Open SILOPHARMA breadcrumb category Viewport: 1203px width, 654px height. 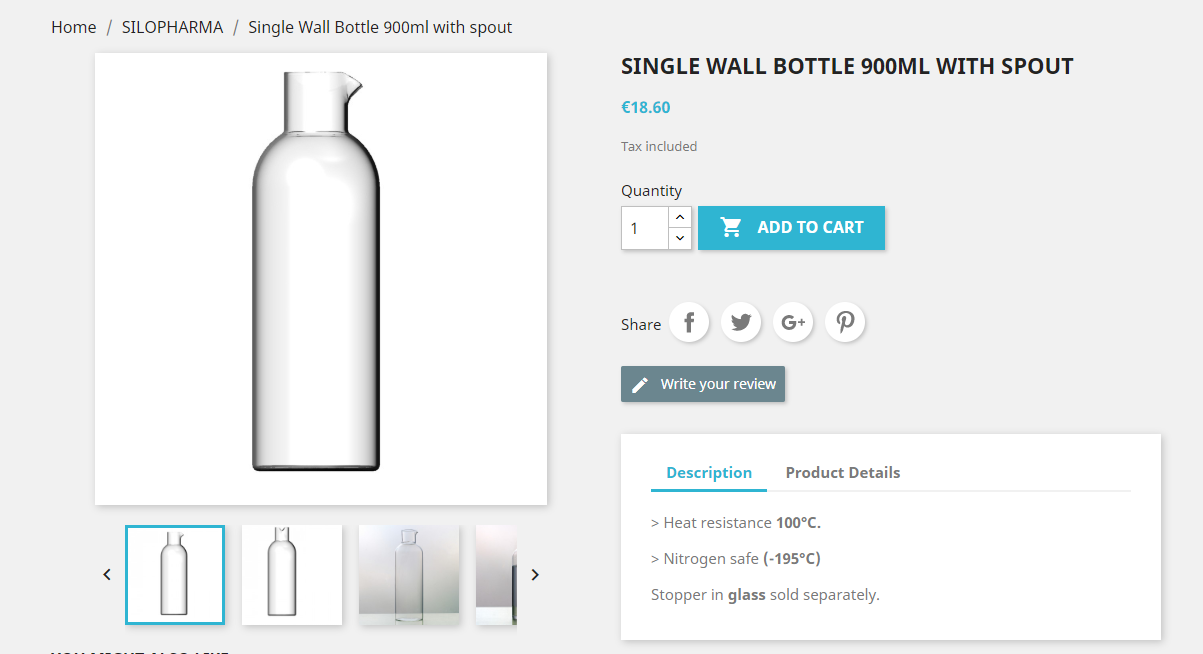172,27
